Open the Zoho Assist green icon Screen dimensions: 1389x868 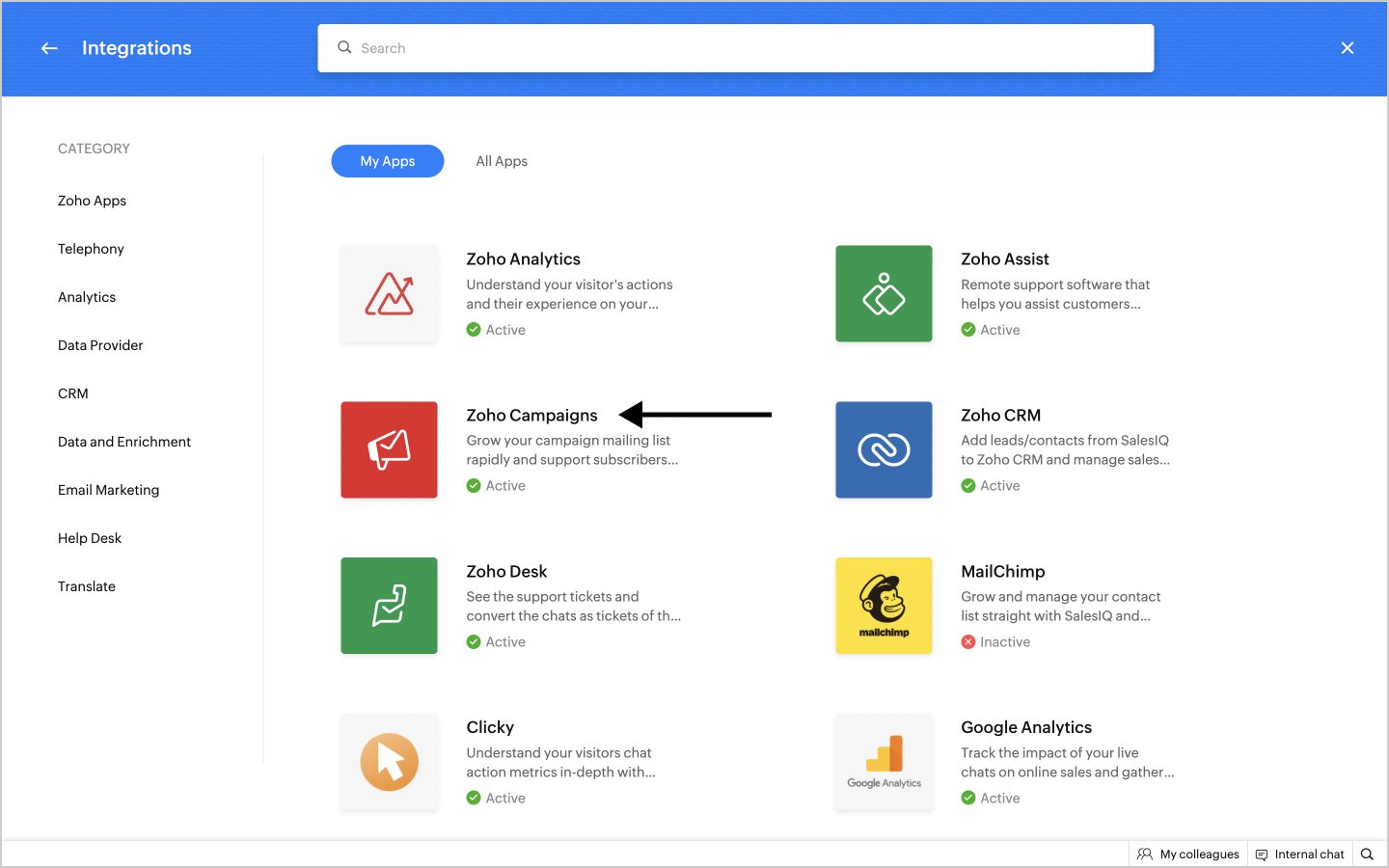click(885, 294)
